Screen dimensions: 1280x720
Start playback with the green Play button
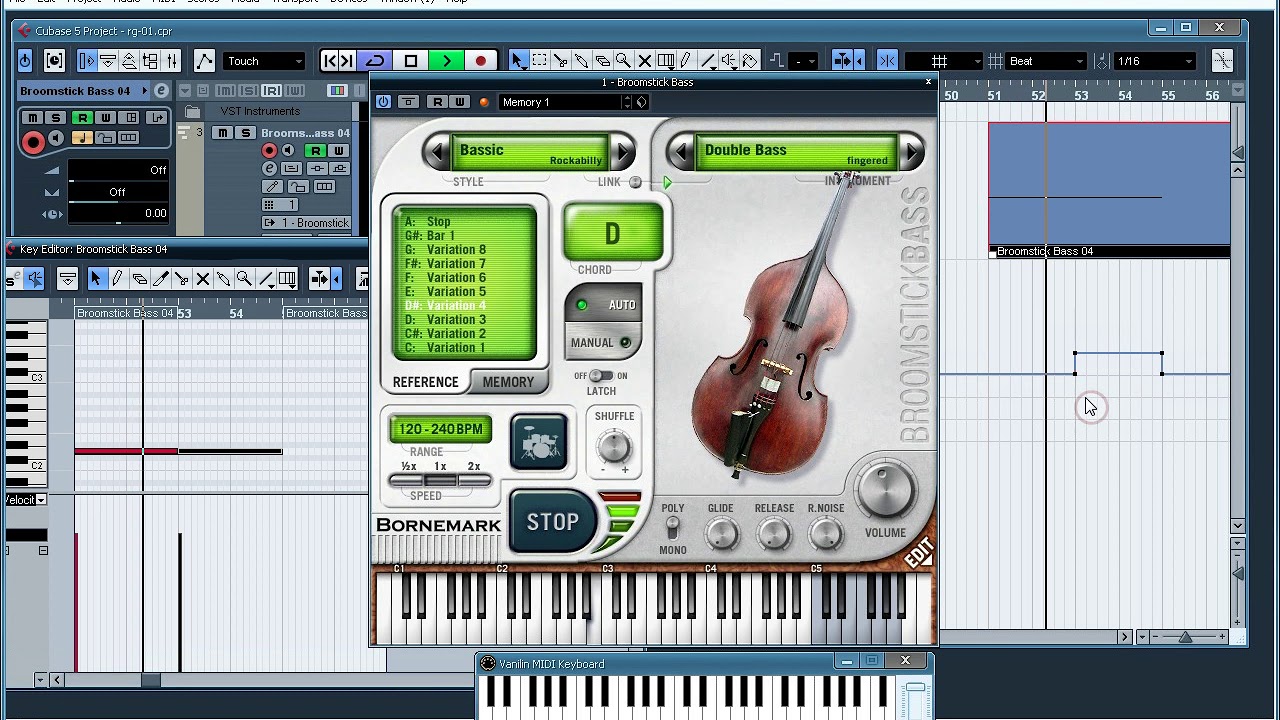click(447, 61)
